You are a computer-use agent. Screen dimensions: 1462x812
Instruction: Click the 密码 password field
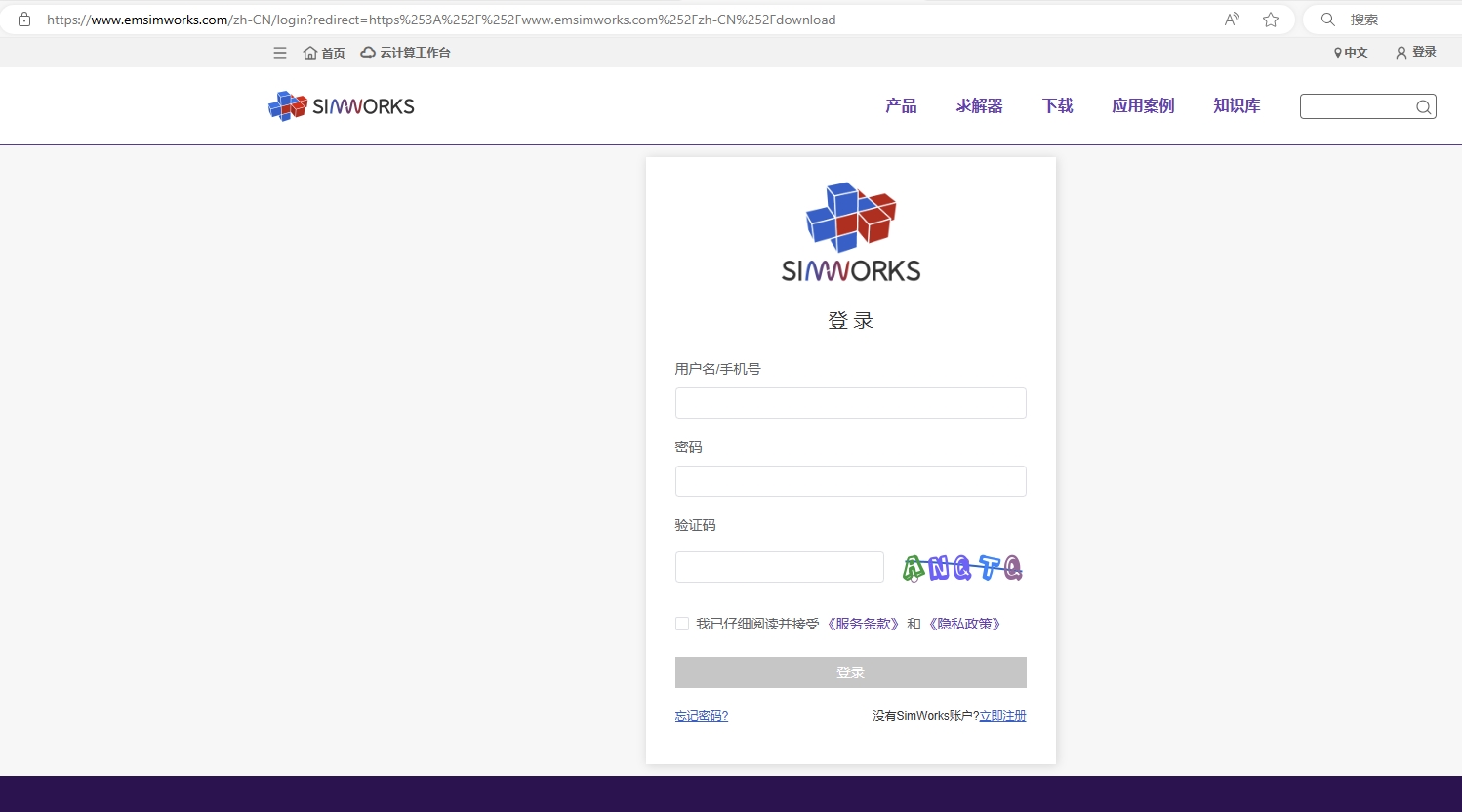point(851,481)
